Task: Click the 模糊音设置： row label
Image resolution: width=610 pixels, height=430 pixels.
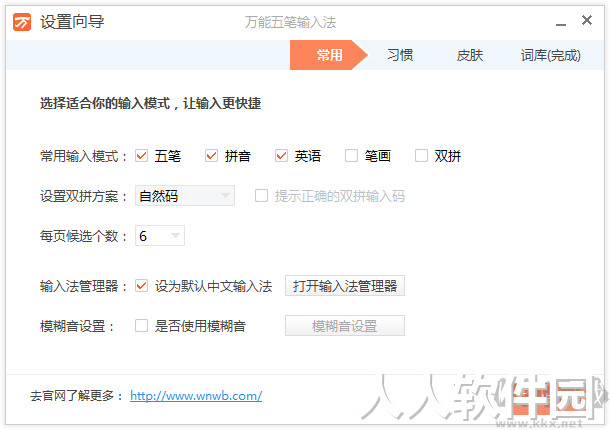Action: 77,326
